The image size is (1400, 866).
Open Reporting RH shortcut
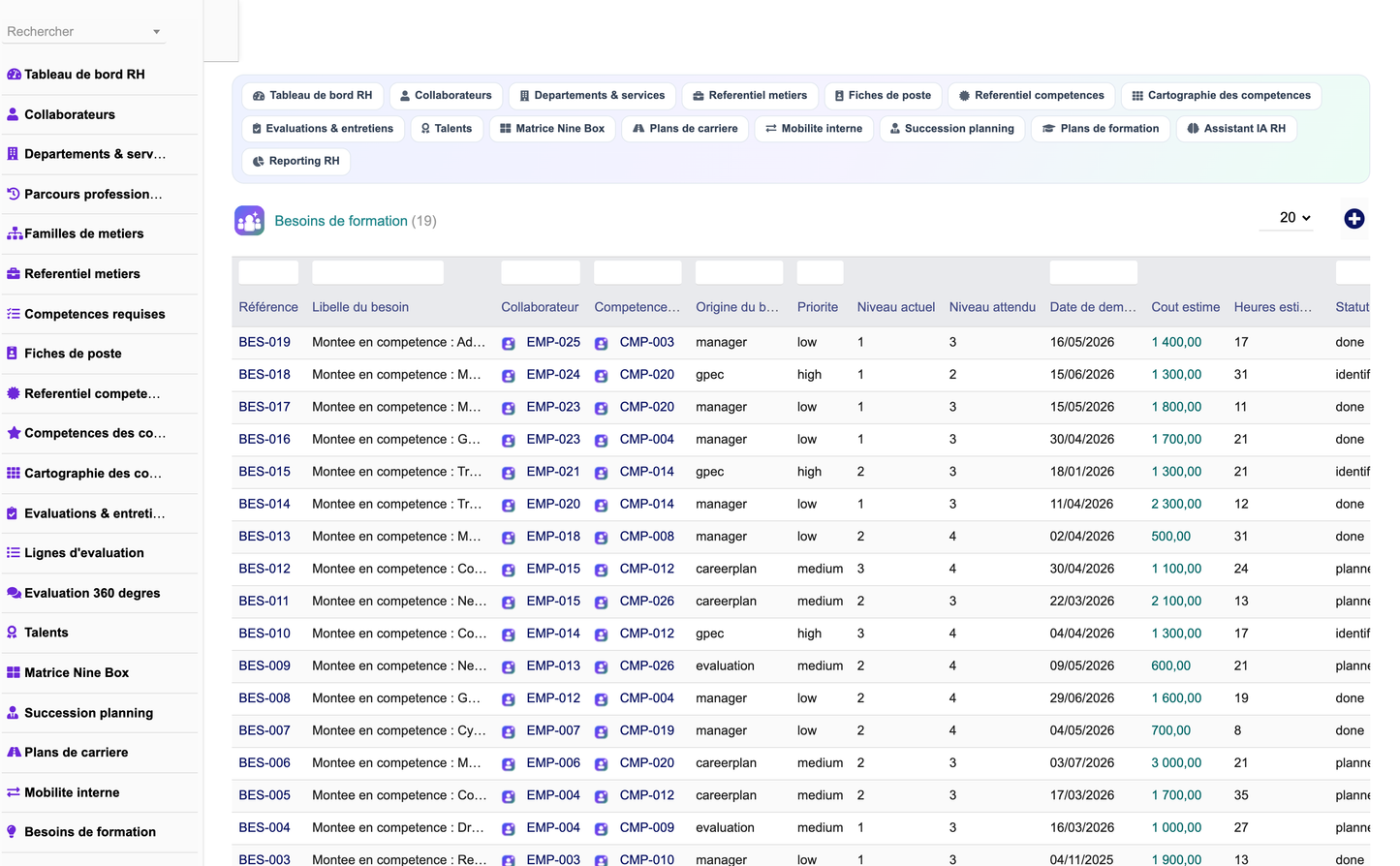pyautogui.click(x=296, y=162)
